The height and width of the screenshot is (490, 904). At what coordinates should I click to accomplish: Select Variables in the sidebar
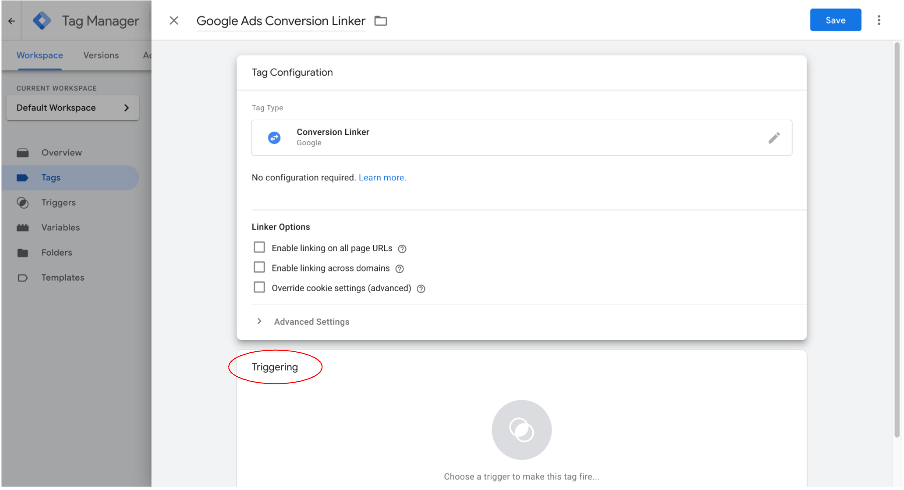pos(60,228)
